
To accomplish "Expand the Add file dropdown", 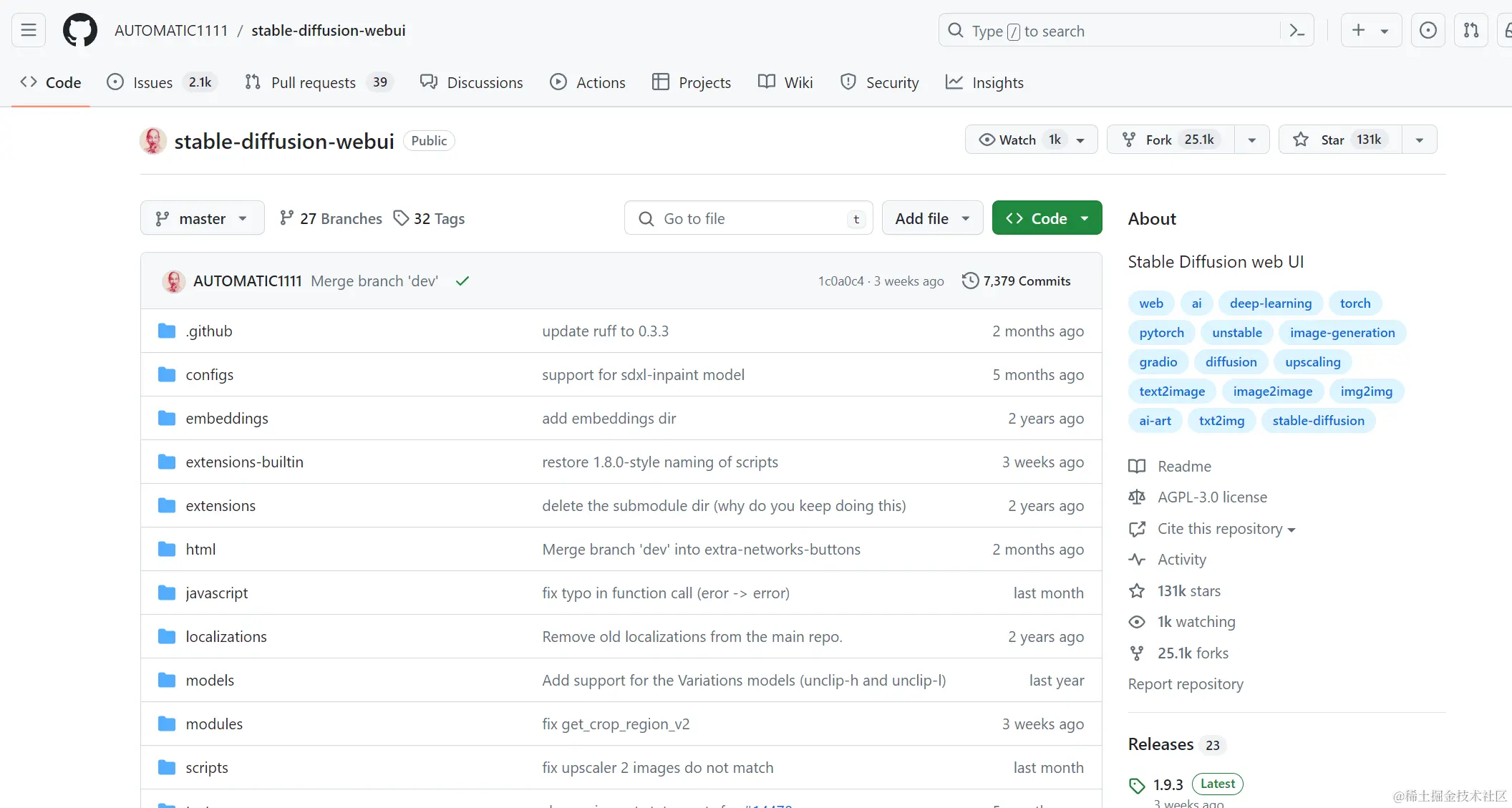I will (x=932, y=218).
